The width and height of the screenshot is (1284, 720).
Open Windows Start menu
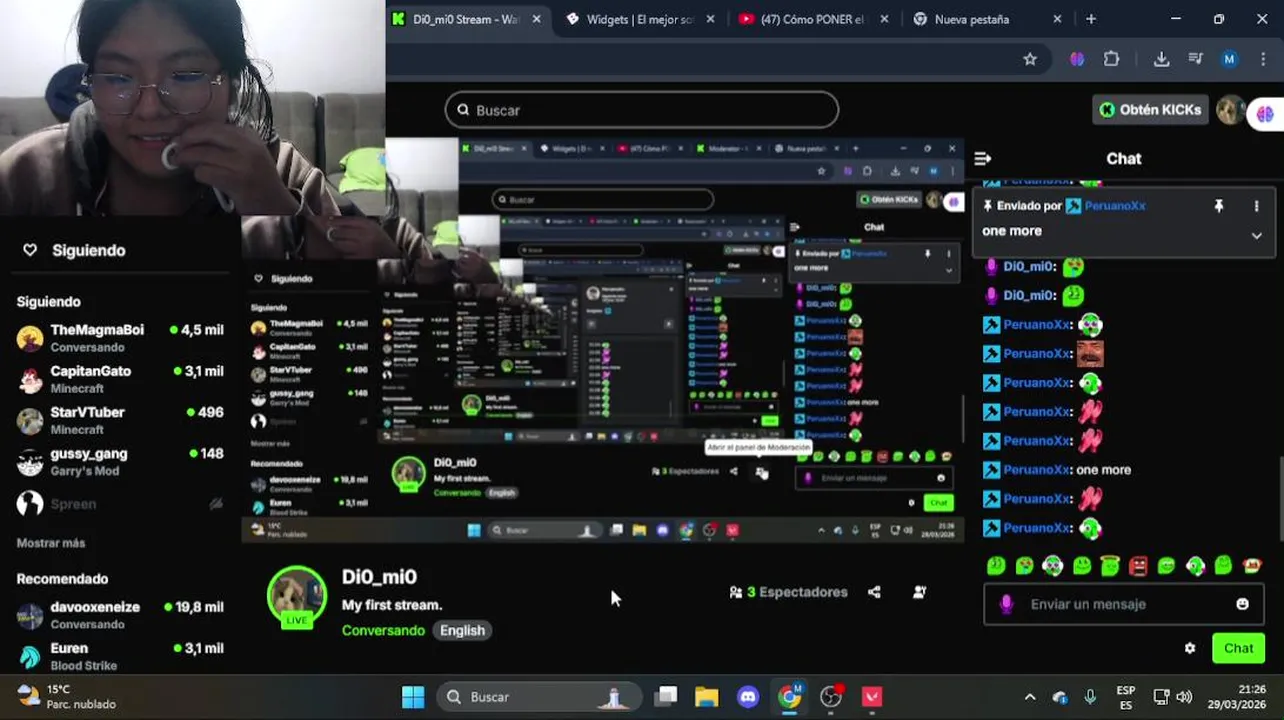[413, 697]
